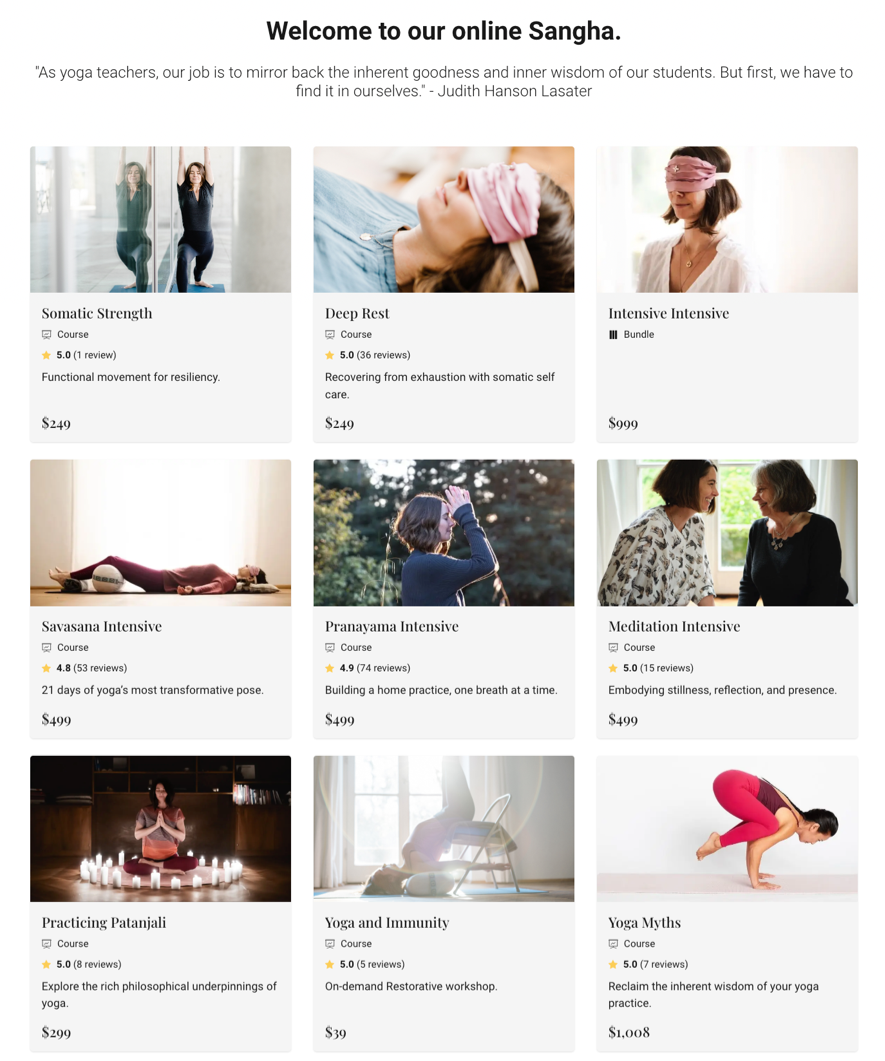The width and height of the screenshot is (885, 1061).
Task: Click the course icon under Meditation Intensive
Action: pyautogui.click(x=613, y=648)
